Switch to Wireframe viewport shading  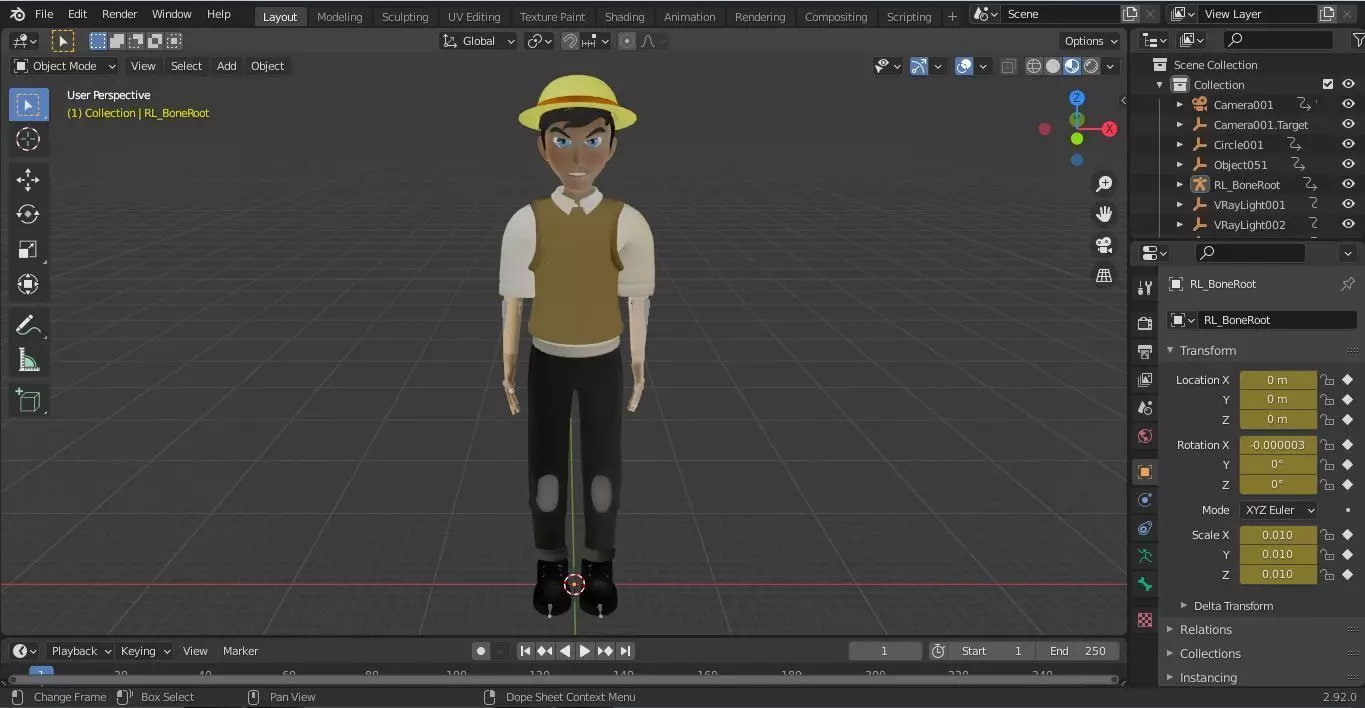tap(1034, 66)
